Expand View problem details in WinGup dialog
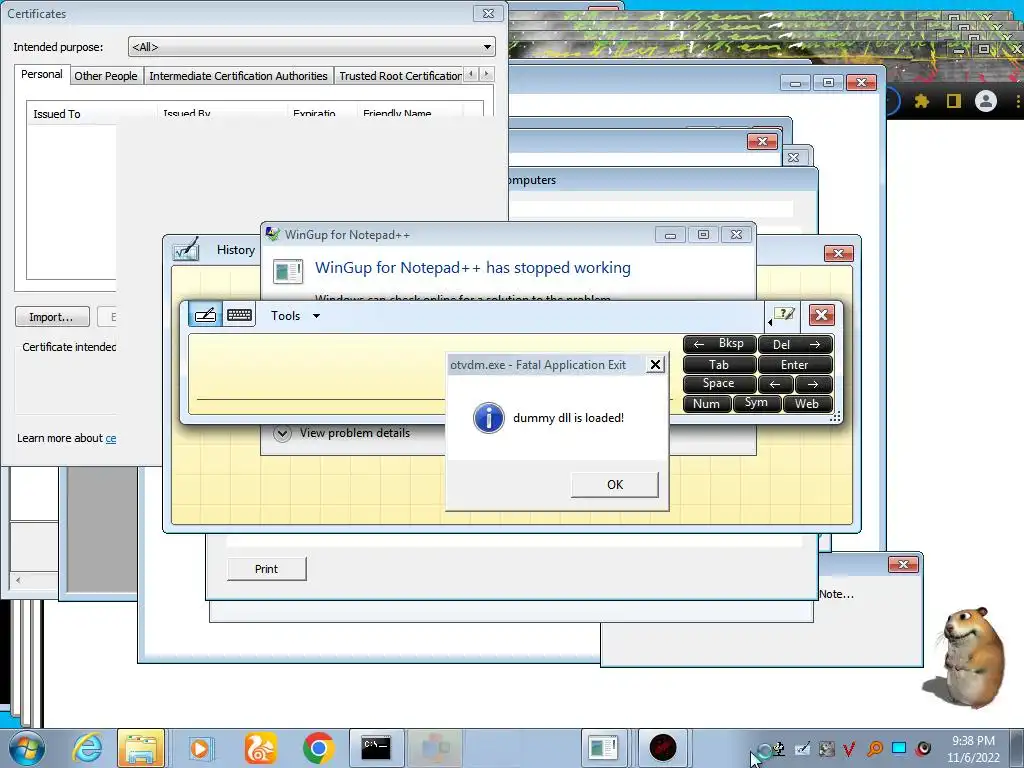Screen dimensions: 1024x768 (x=342, y=432)
